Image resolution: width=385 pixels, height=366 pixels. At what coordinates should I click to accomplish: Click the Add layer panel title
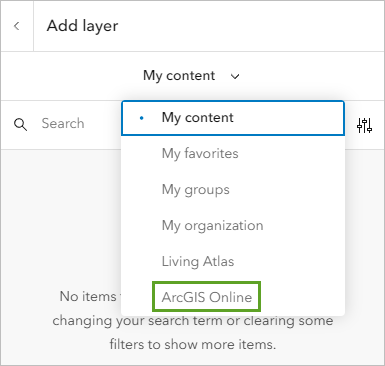82,26
